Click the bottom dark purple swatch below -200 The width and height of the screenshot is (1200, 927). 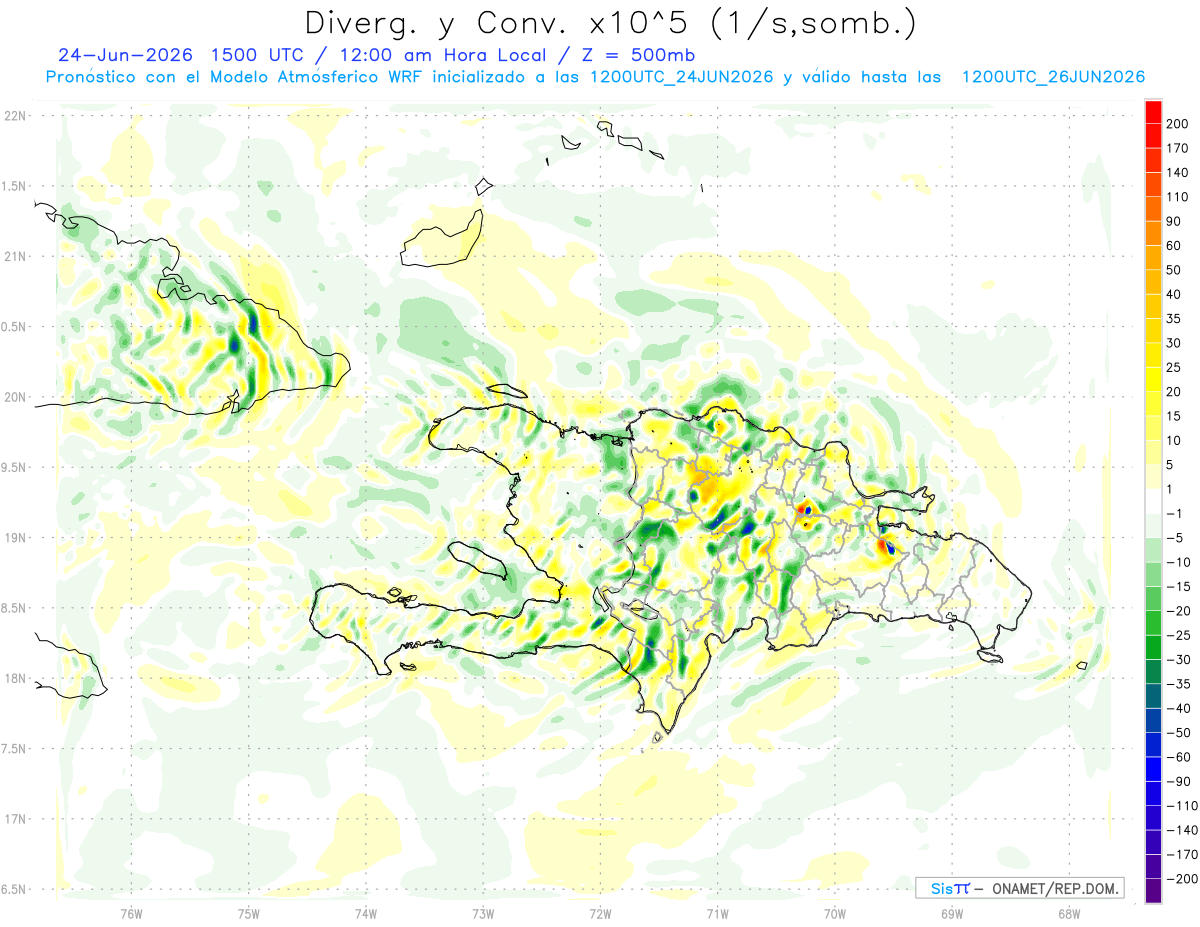coord(1153,891)
